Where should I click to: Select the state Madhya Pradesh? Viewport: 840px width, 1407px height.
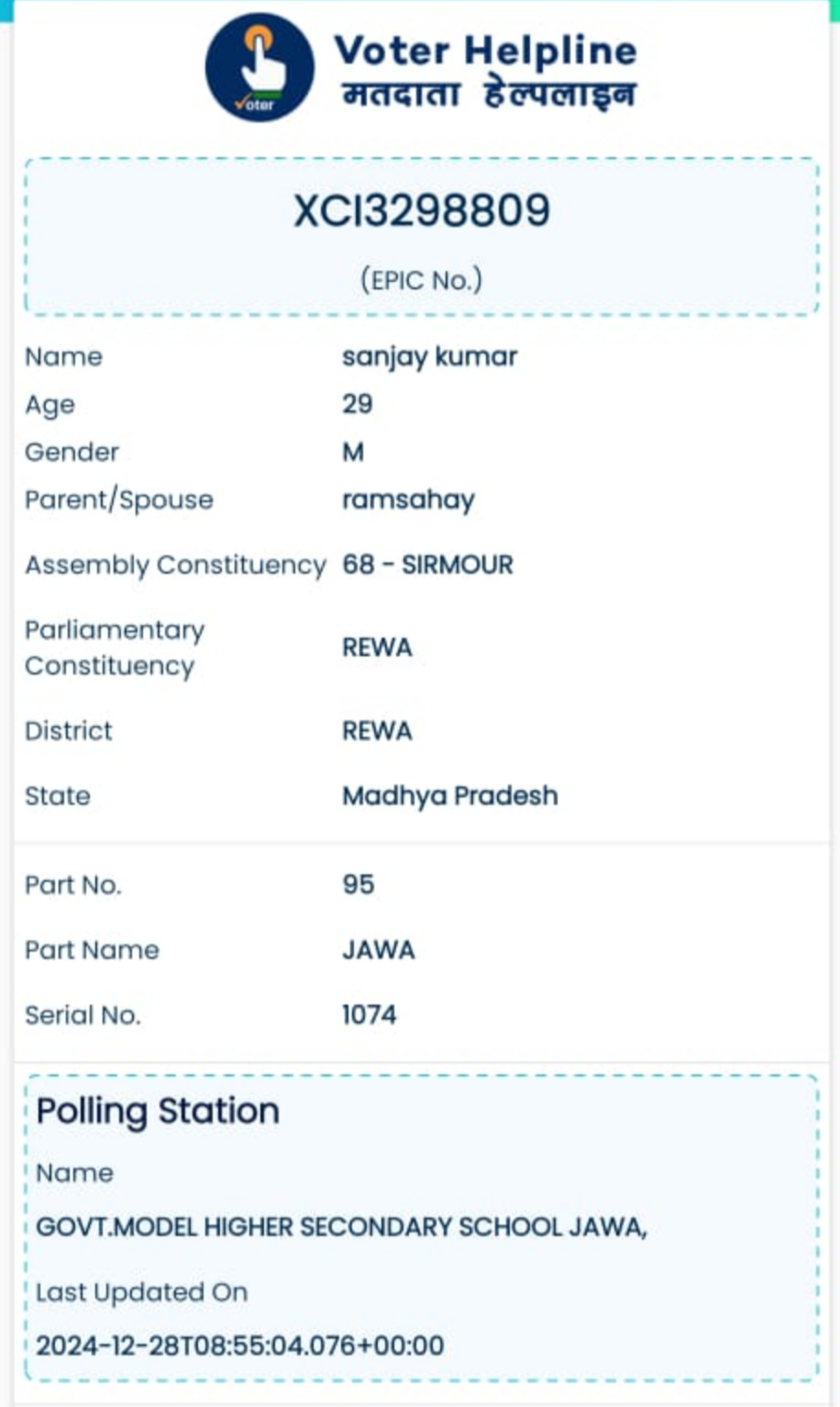pos(449,795)
